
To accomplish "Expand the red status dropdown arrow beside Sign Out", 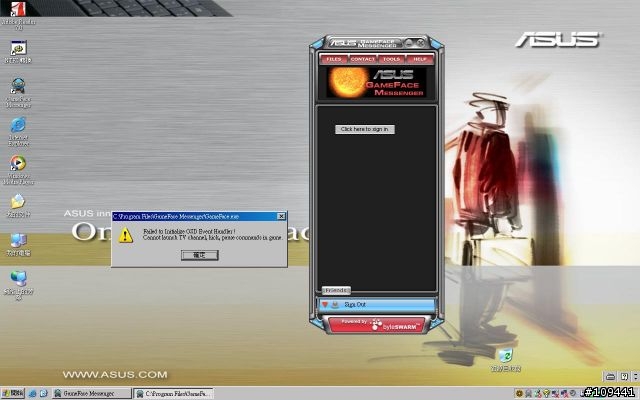I will pyautogui.click(x=325, y=304).
